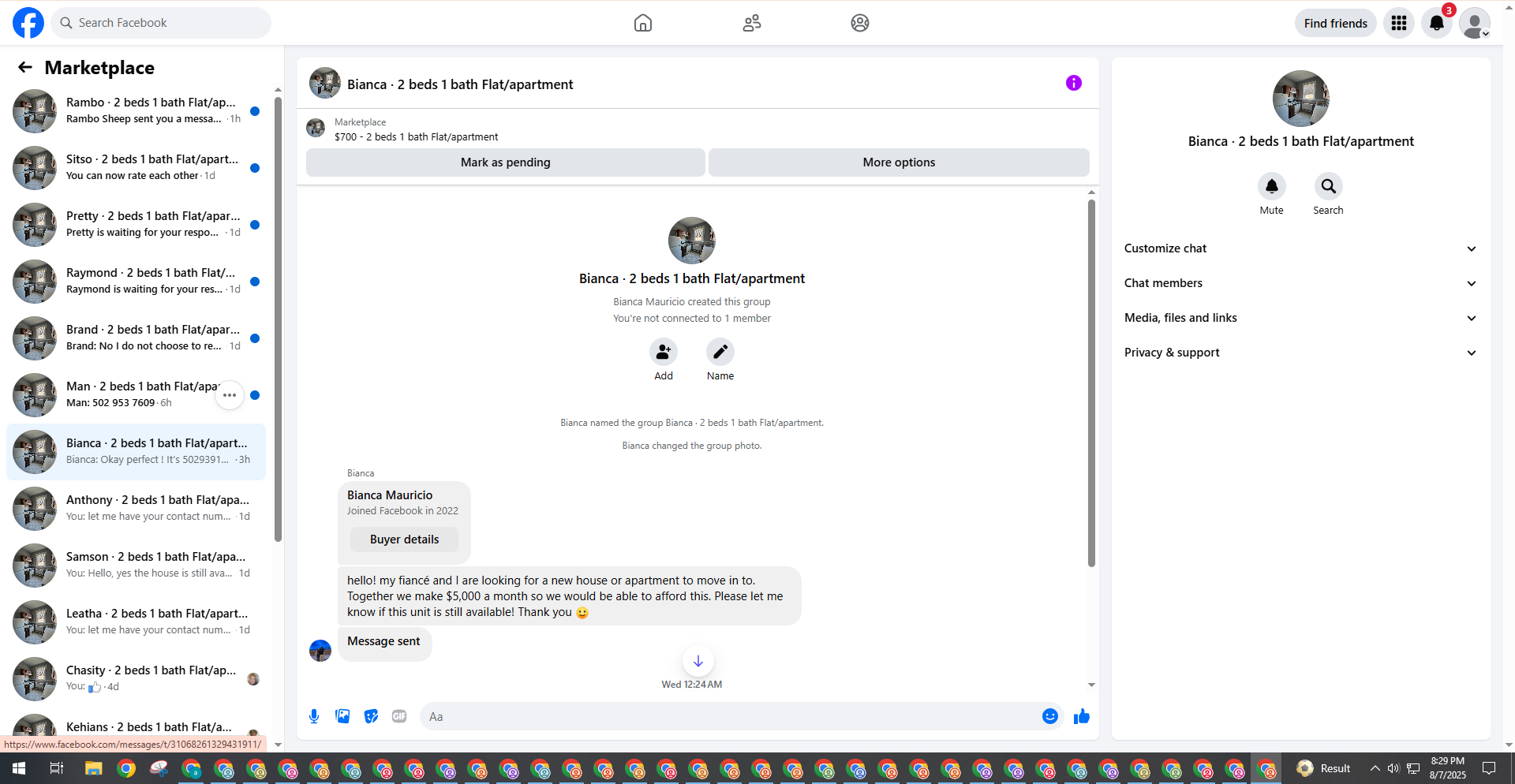Go back using the Marketplace arrow

tap(25, 68)
